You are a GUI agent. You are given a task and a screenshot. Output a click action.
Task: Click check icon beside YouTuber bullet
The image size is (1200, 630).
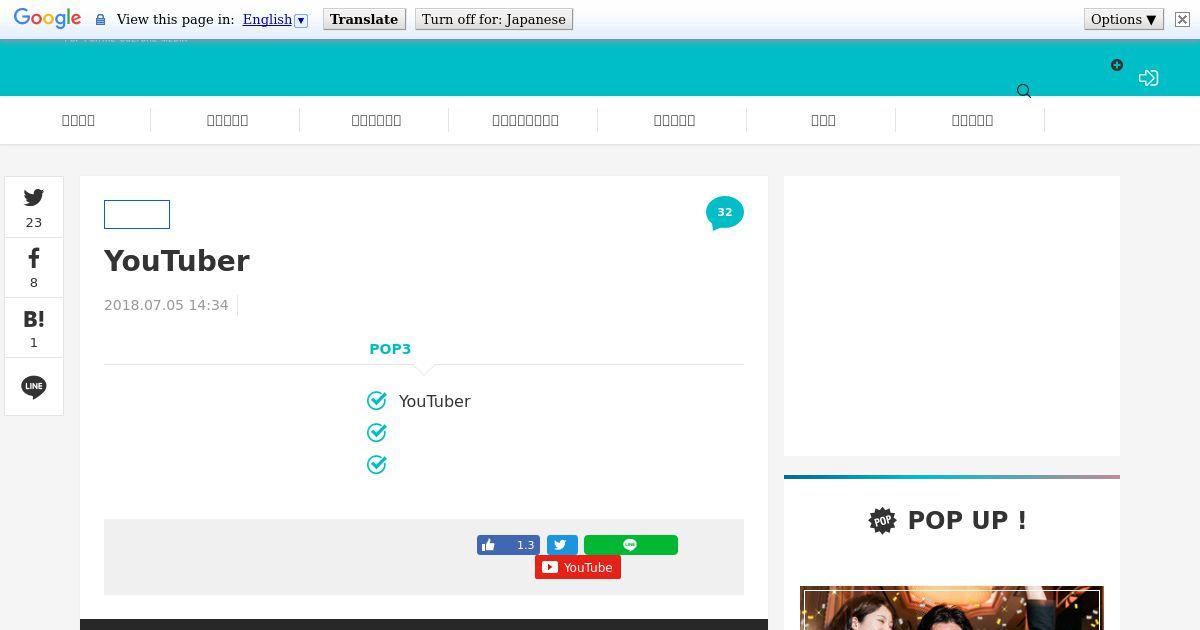coord(377,400)
